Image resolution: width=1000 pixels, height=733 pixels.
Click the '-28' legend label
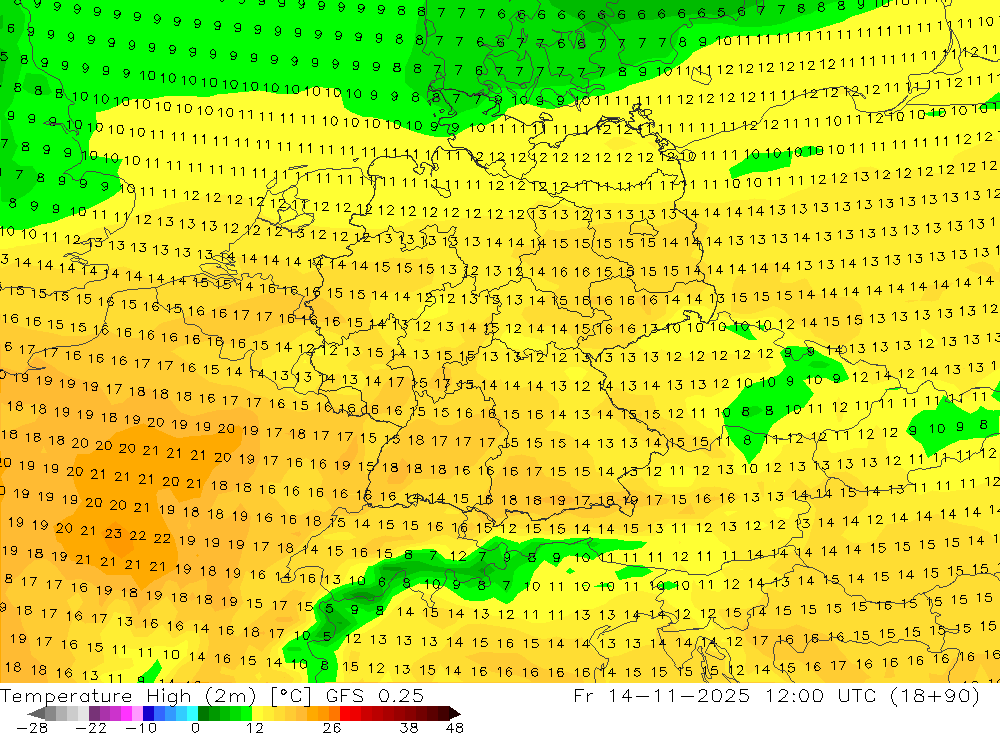(32, 728)
